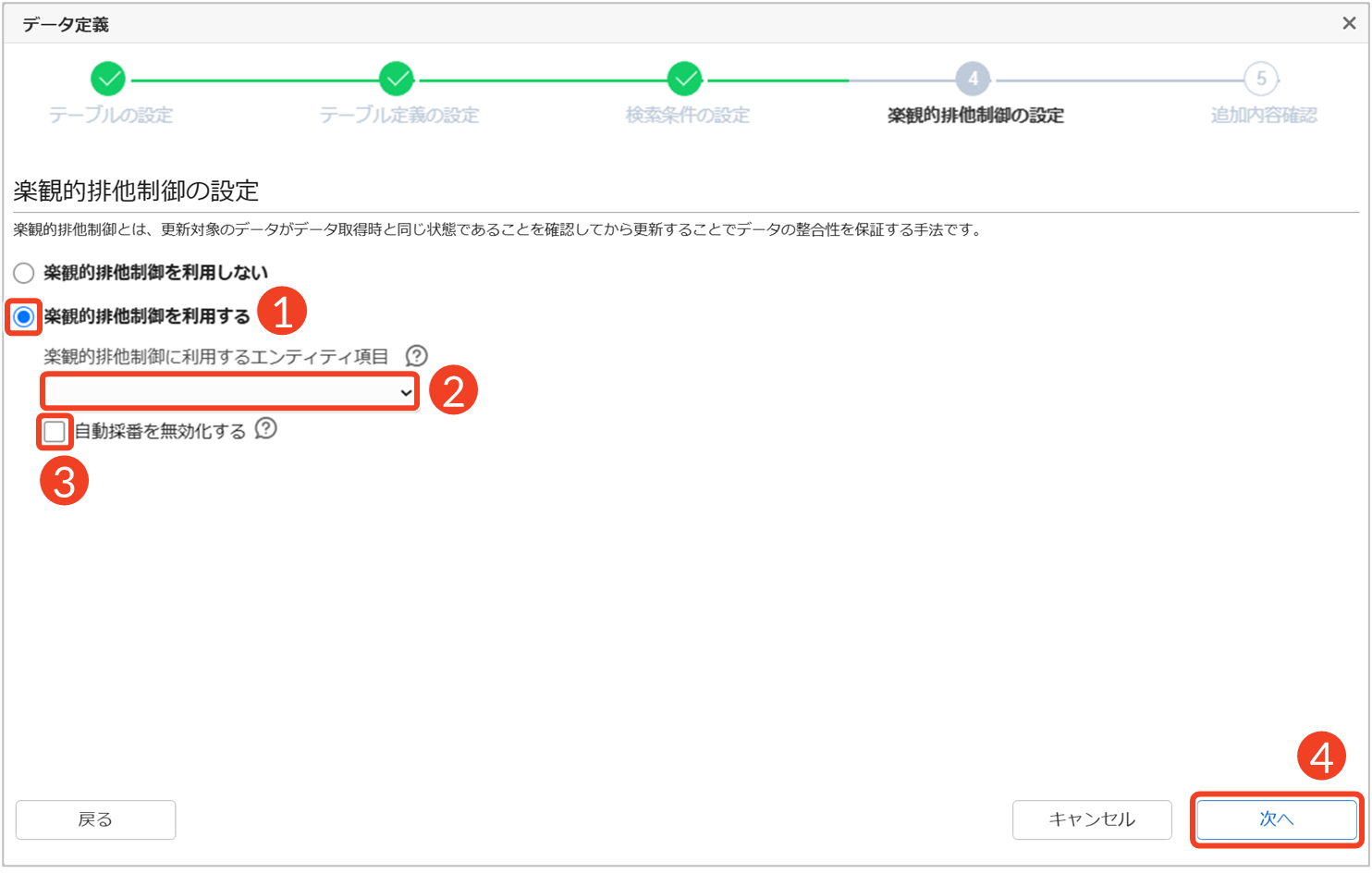Click the 自動採番を無効化する label text

coord(160,432)
